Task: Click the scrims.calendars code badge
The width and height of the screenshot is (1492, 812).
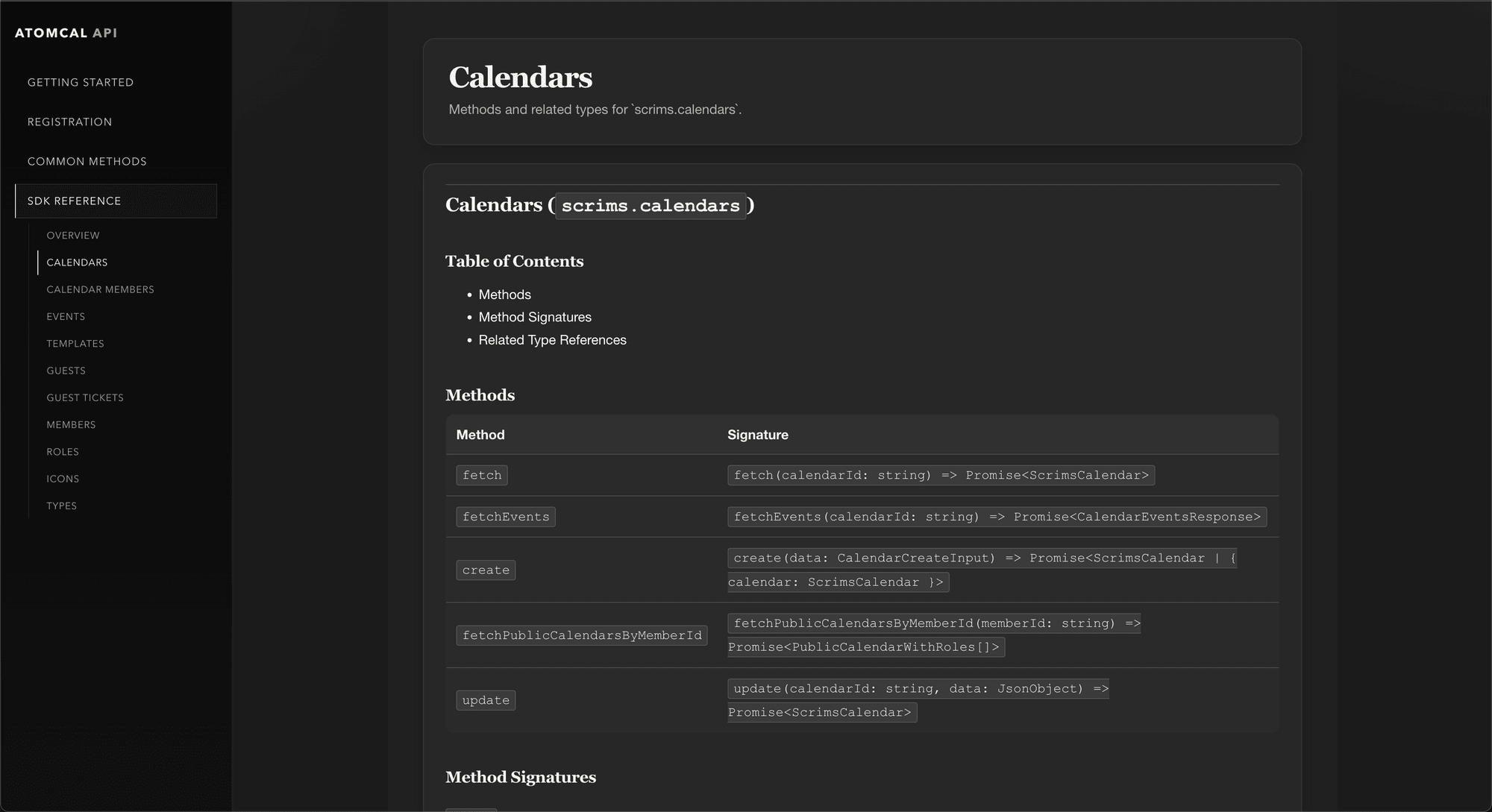Action: point(650,205)
